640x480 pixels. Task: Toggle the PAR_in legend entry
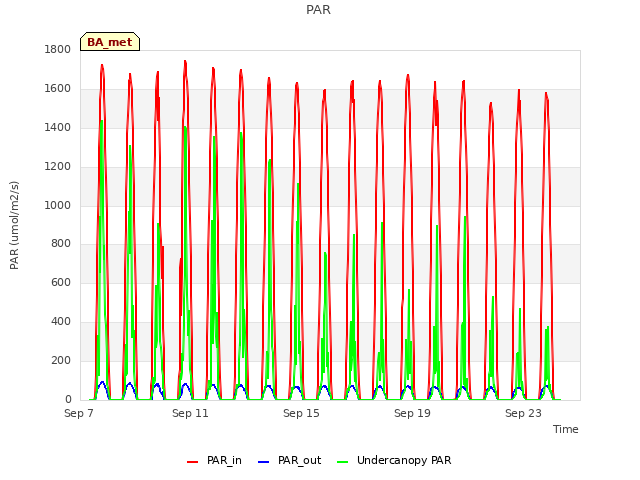click(x=214, y=460)
